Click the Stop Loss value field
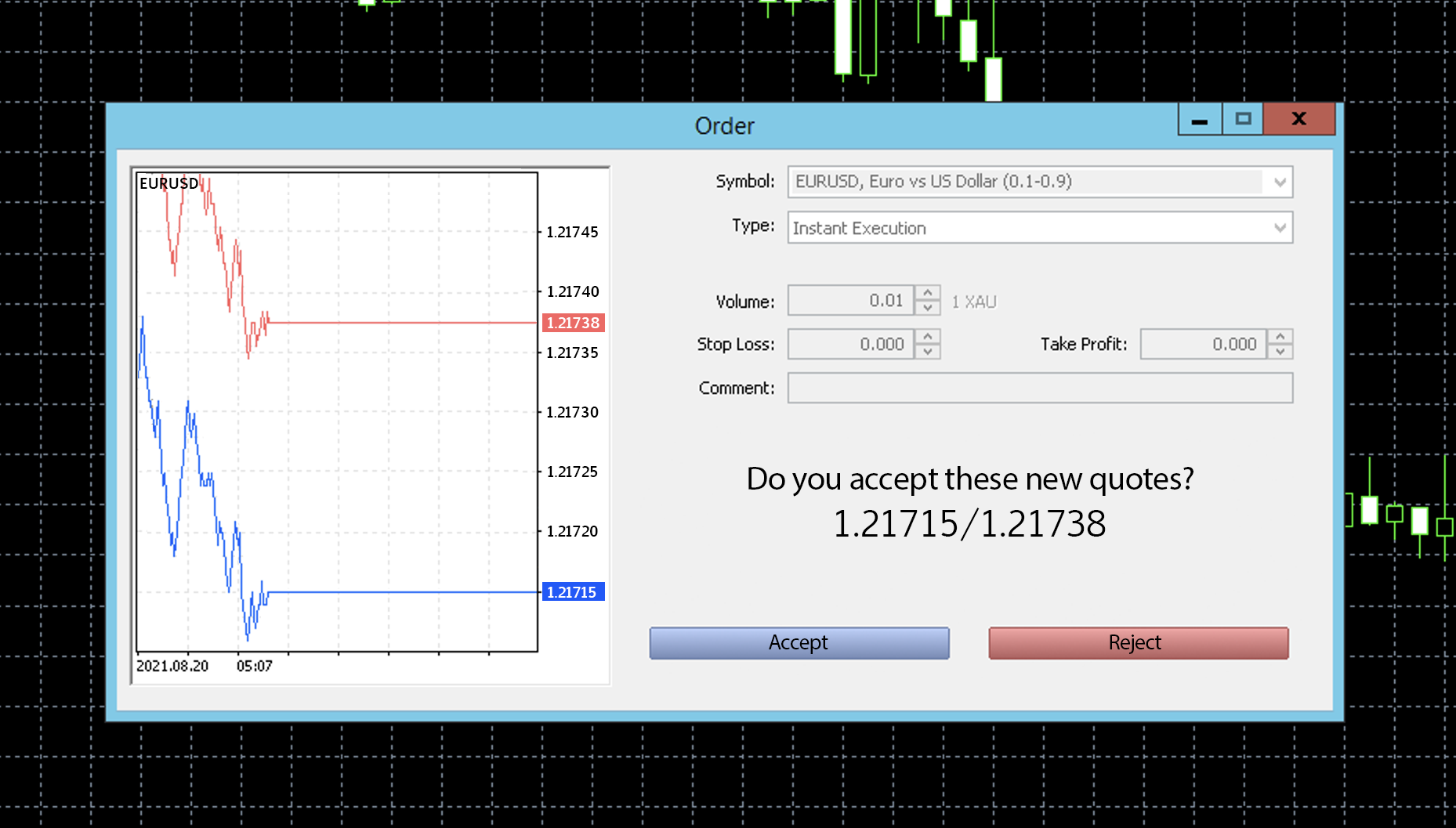This screenshot has height=828, width=1456. [851, 344]
